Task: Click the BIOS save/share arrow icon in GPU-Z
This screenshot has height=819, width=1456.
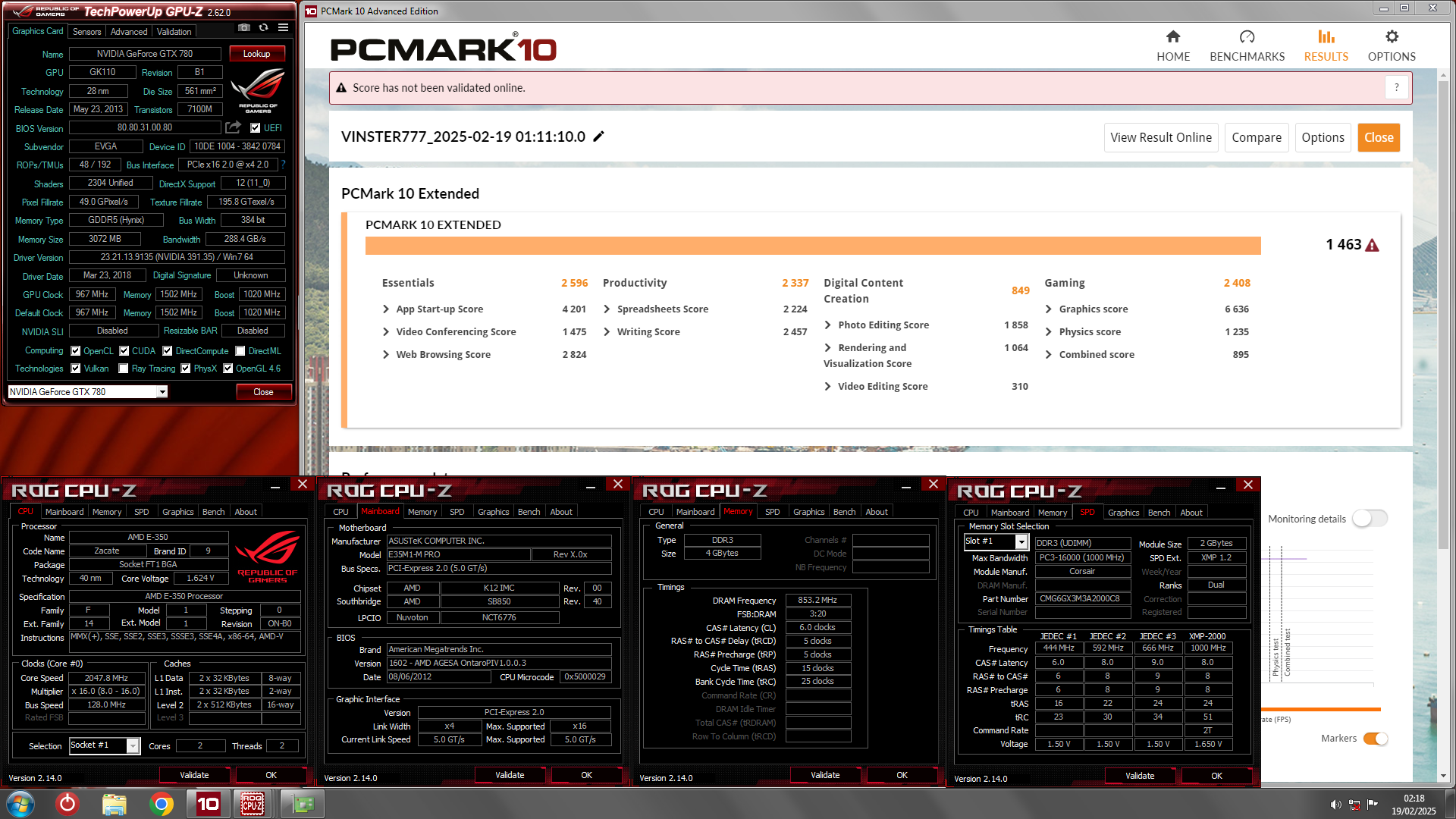Action: pos(233,127)
